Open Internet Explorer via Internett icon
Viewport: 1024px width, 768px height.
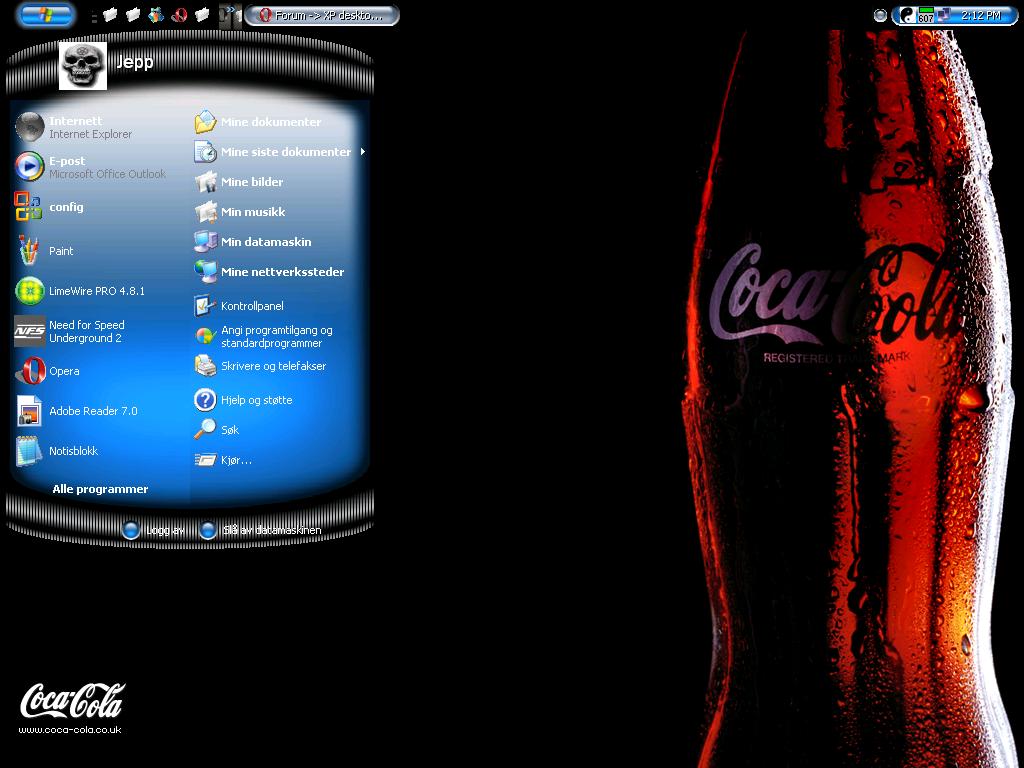click(29, 127)
